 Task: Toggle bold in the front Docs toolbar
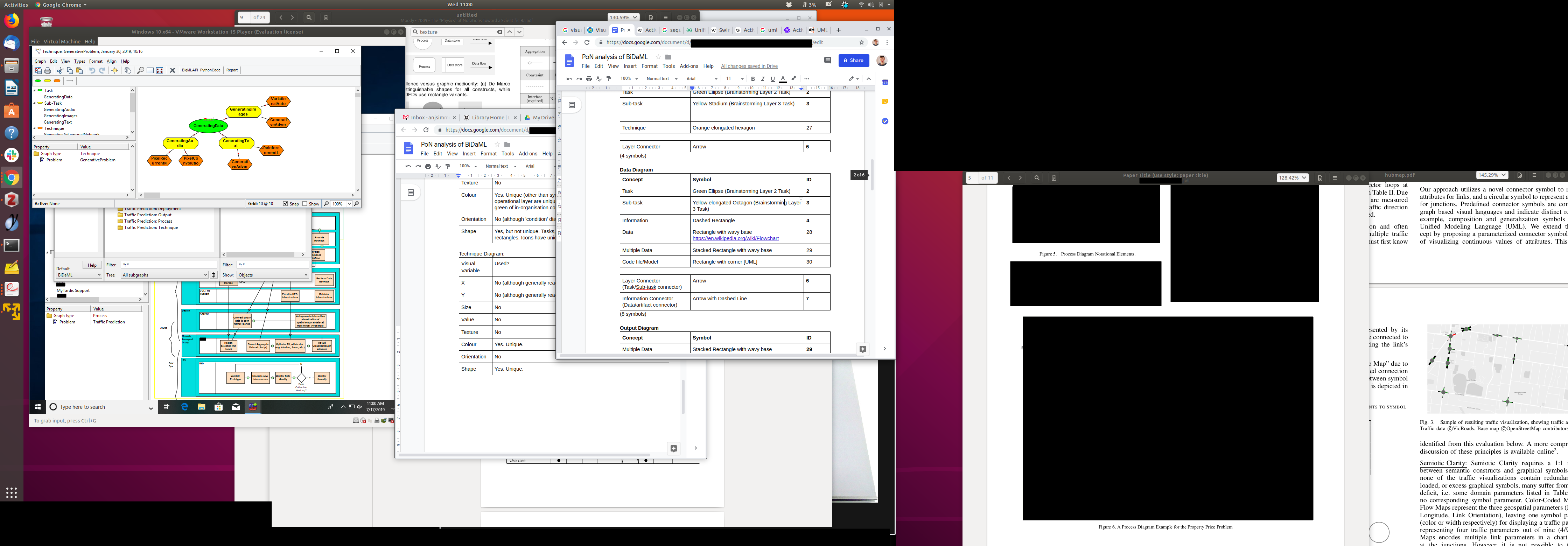pos(753,79)
